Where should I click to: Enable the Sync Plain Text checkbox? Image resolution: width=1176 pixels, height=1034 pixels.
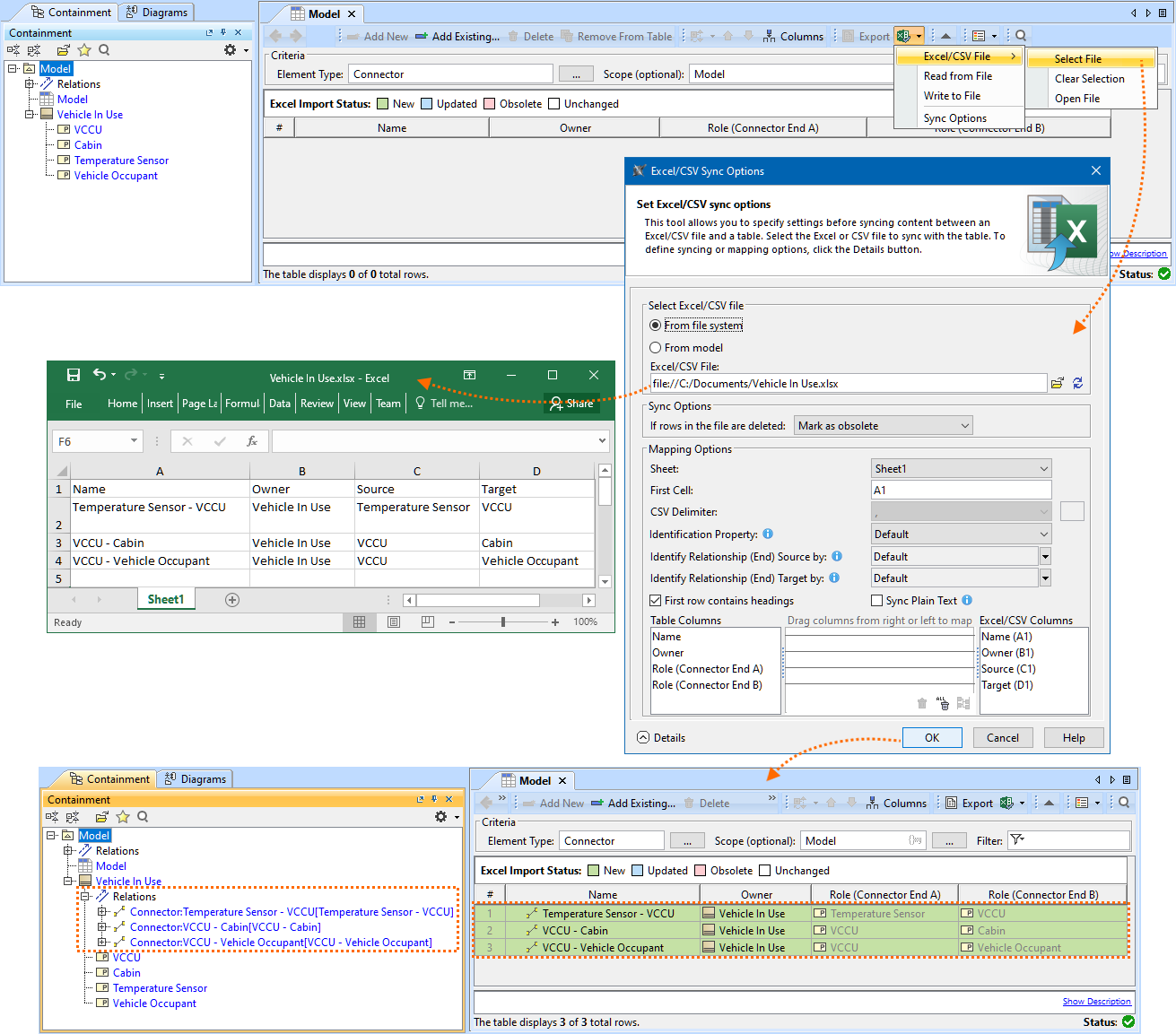coord(877,601)
